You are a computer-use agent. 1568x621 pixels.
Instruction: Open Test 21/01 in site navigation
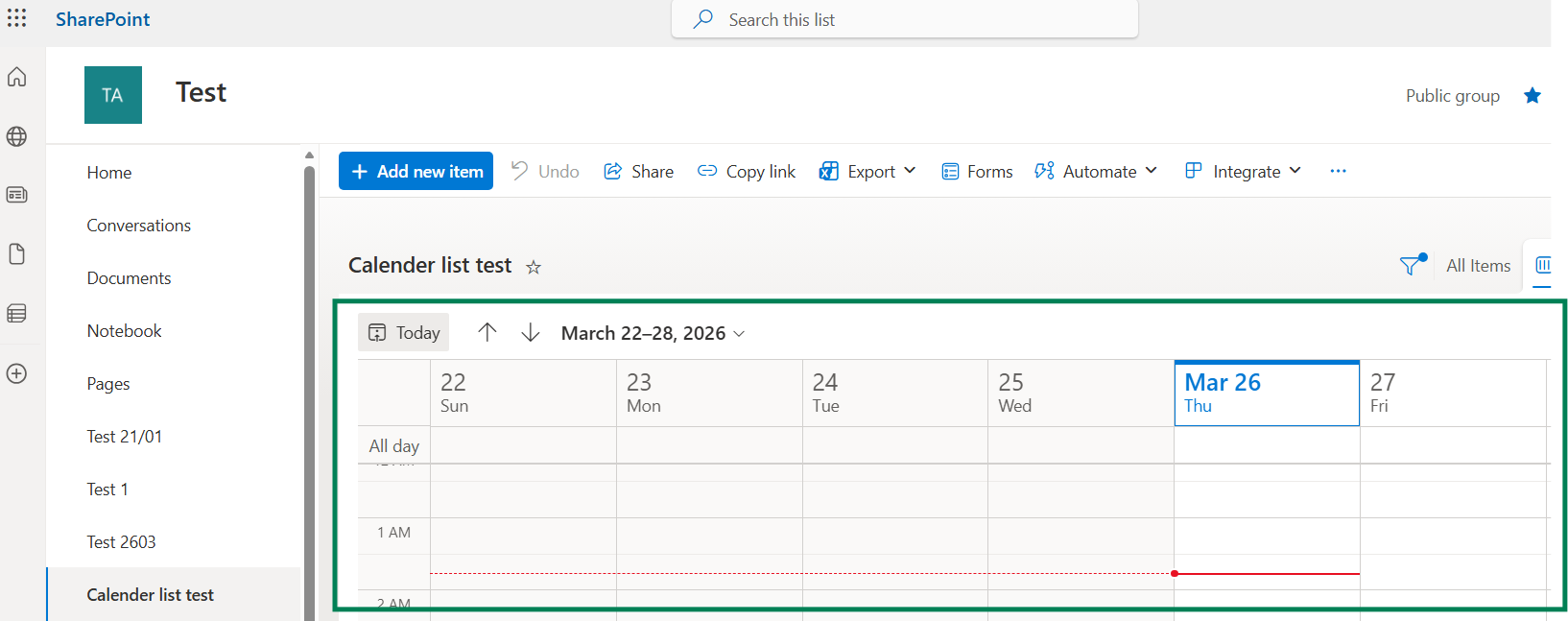click(x=125, y=437)
